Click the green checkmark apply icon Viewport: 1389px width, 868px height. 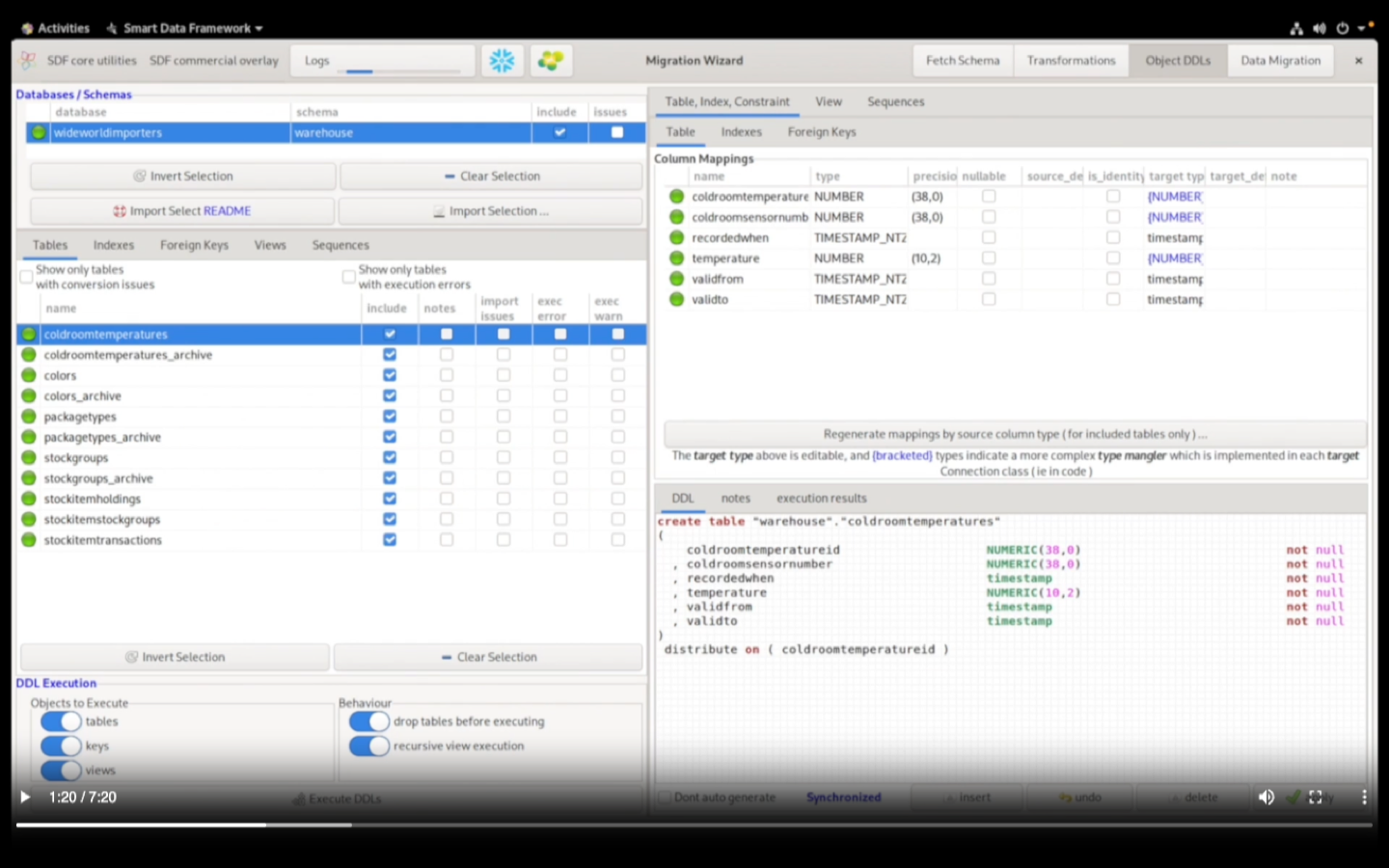(1295, 798)
